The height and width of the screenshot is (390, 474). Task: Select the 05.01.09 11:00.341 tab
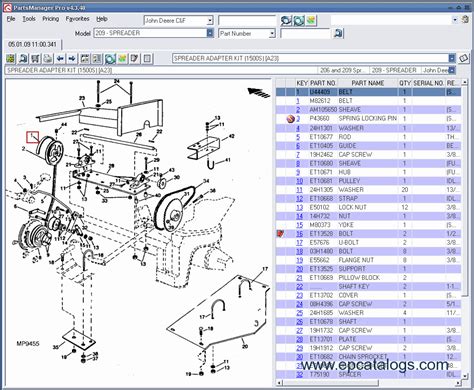[32, 44]
